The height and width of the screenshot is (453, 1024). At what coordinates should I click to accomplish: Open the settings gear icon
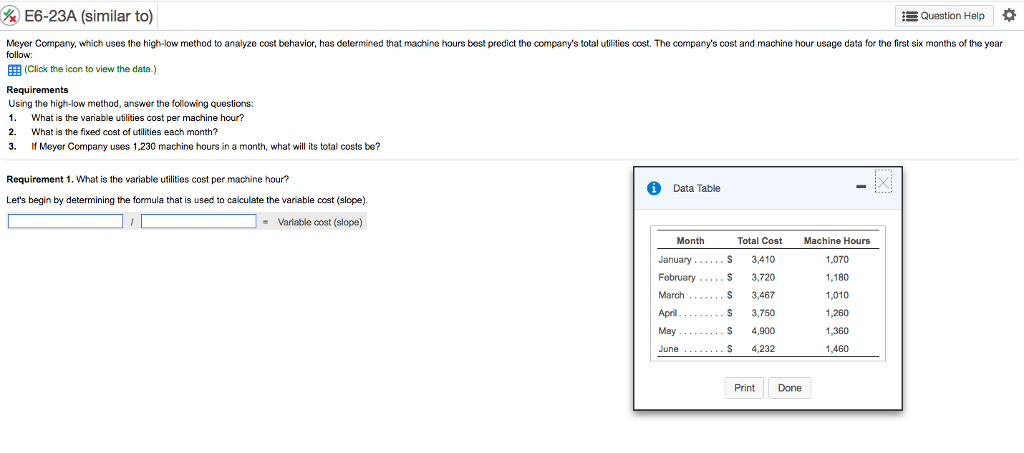(x=1009, y=16)
